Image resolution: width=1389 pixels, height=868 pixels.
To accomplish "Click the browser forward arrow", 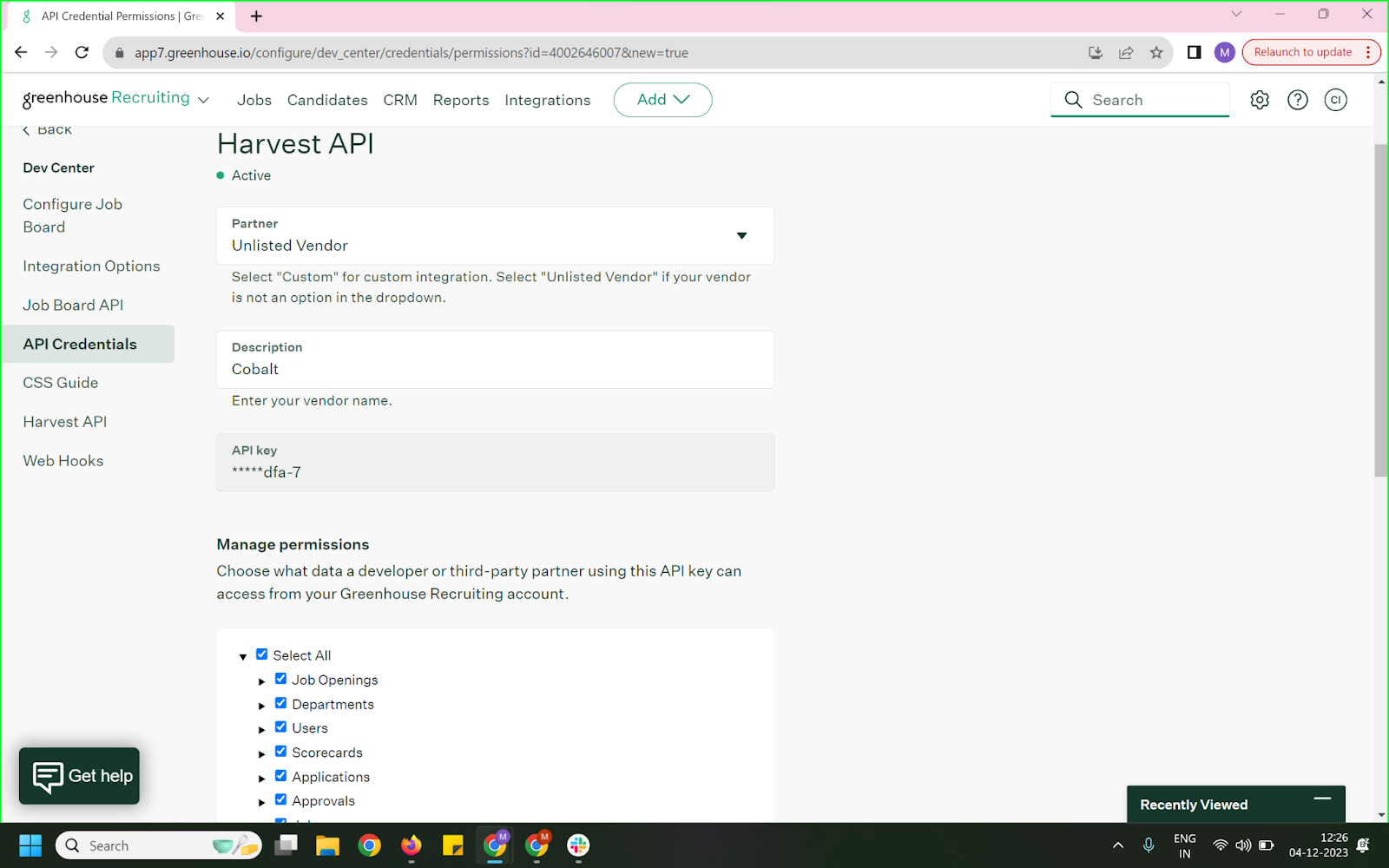I will [51, 52].
